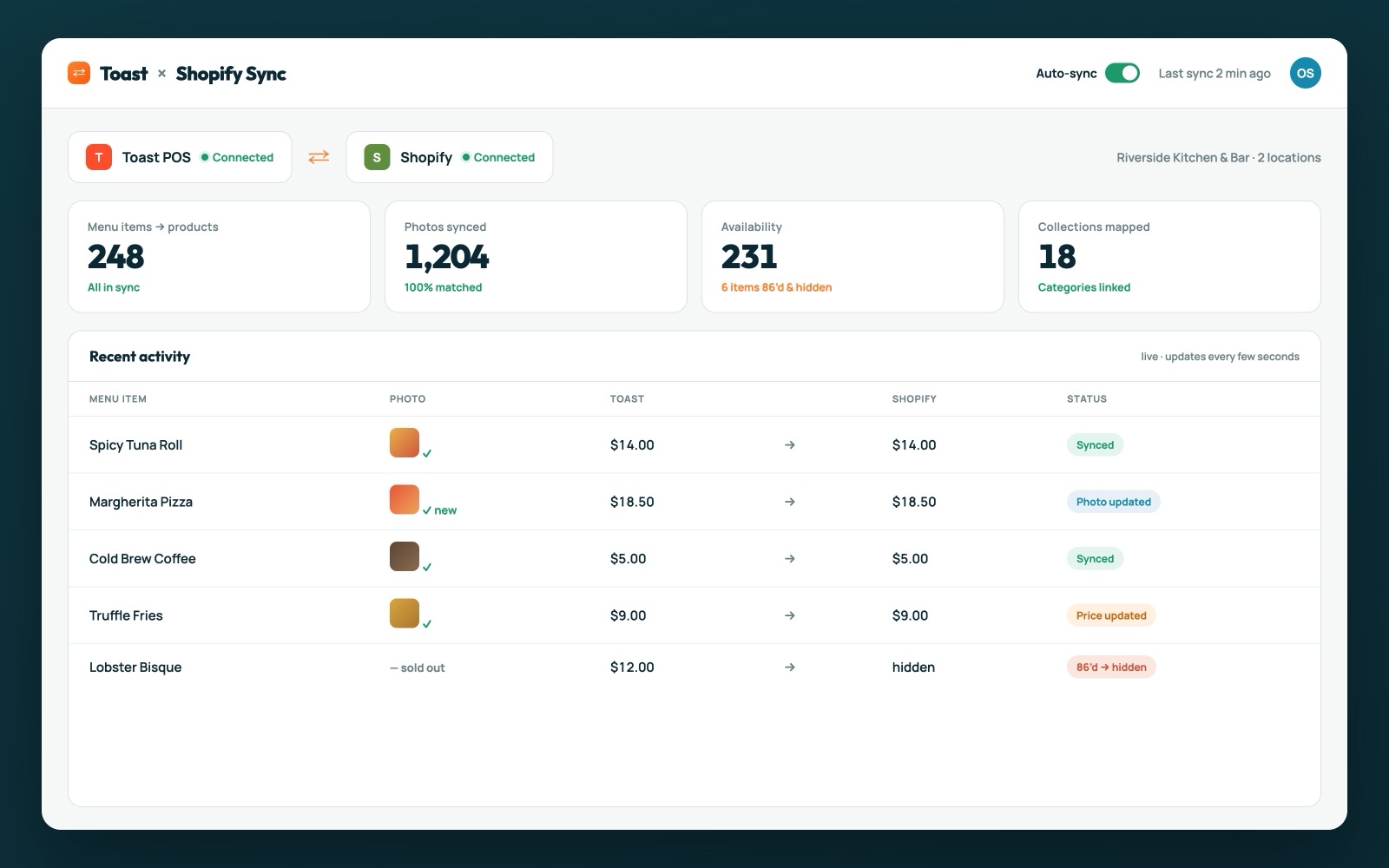
Task: Click the Shopify price $14.00
Action: (x=914, y=444)
